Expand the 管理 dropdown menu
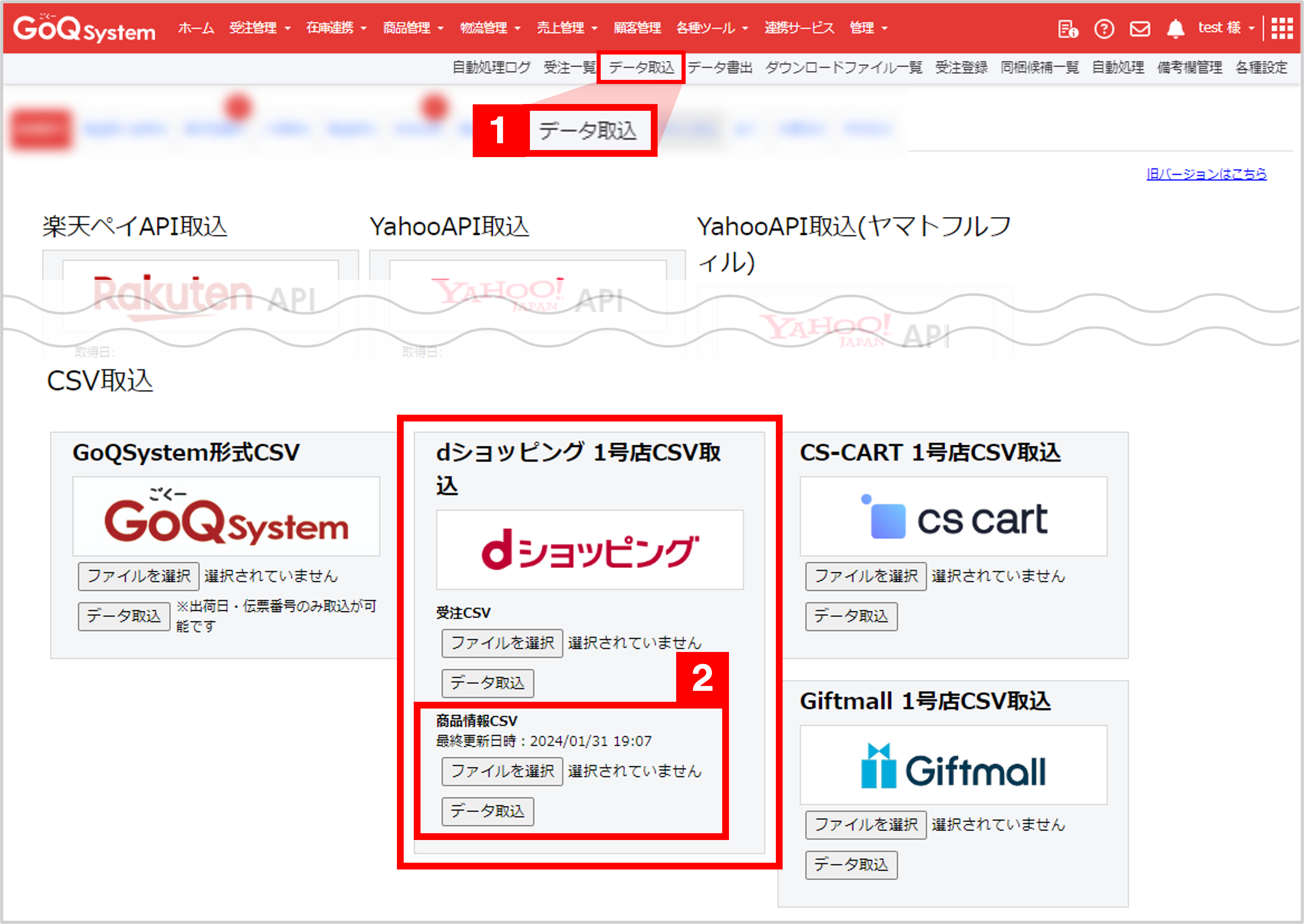 868,28
